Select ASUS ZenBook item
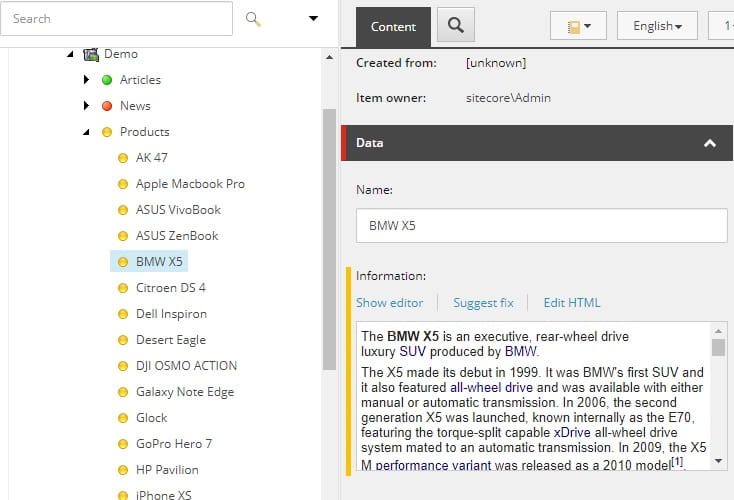The width and height of the screenshot is (734, 500). pos(177,236)
